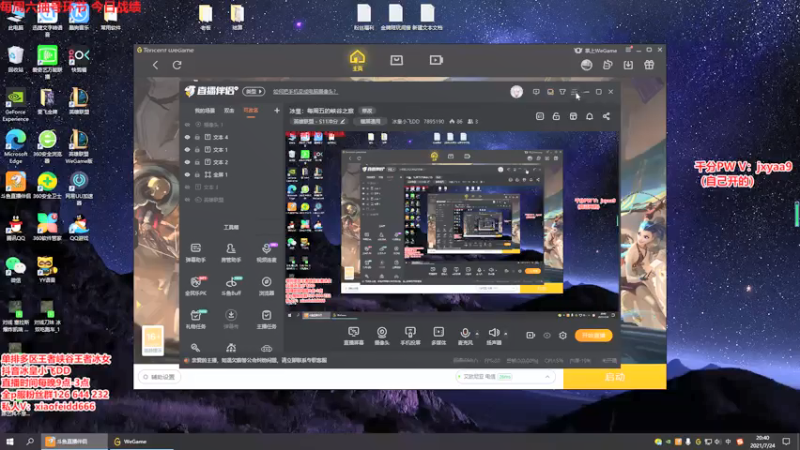800x450 pixels.
Task: Show the hidden 英雄联盟 source
Action: click(x=187, y=199)
